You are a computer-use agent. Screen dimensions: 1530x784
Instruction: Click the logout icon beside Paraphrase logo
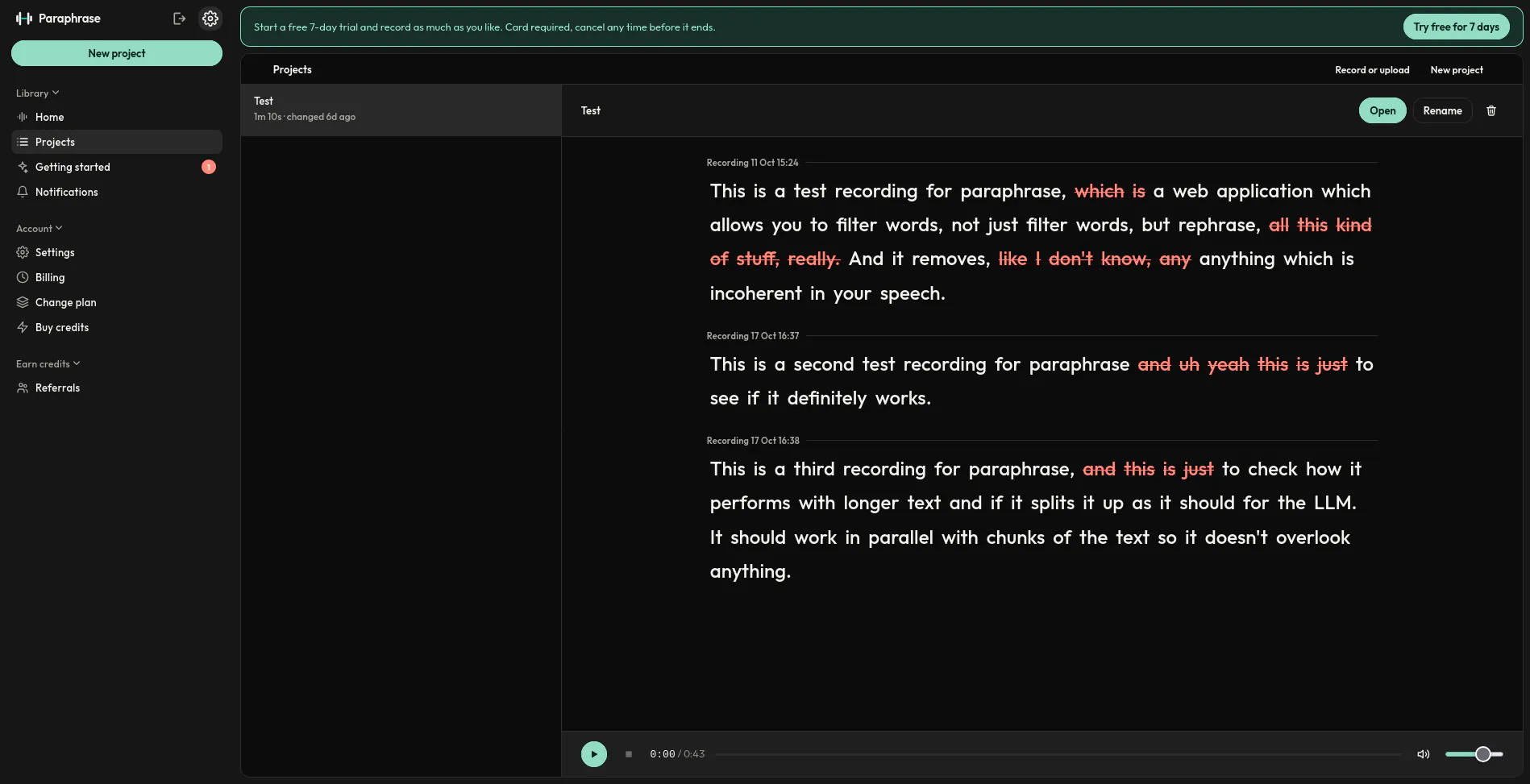tap(179, 19)
